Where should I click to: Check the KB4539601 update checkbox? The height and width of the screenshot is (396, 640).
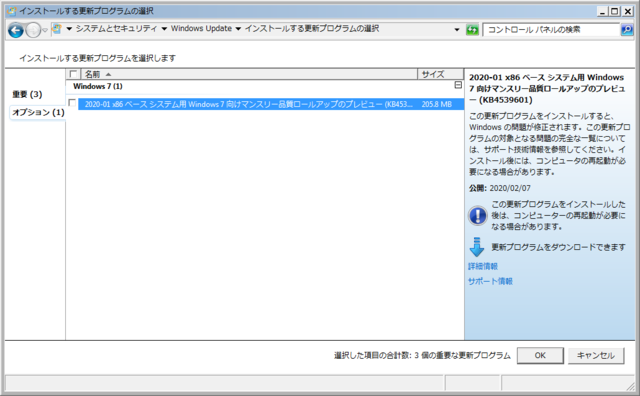click(72, 102)
